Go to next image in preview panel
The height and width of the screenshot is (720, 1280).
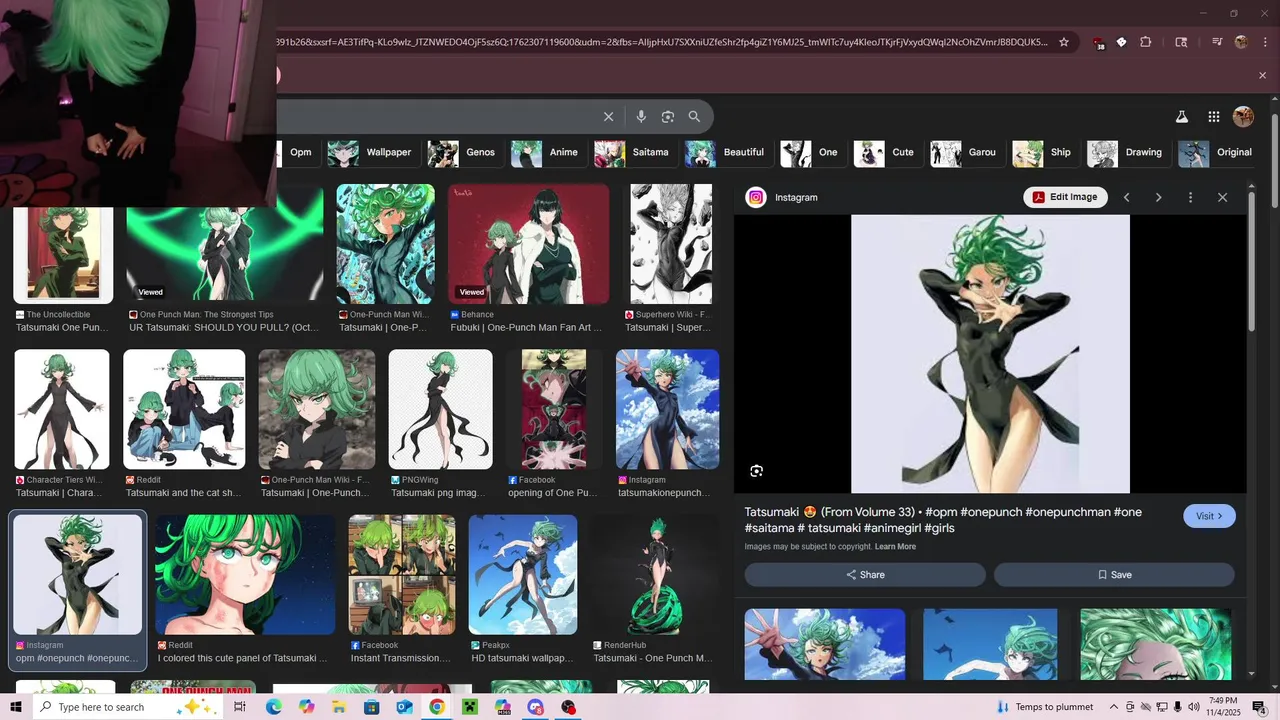coord(1159,197)
